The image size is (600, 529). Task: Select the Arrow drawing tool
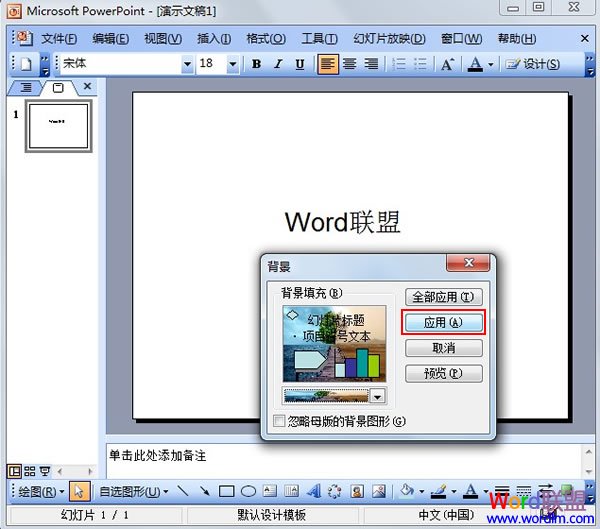205,491
